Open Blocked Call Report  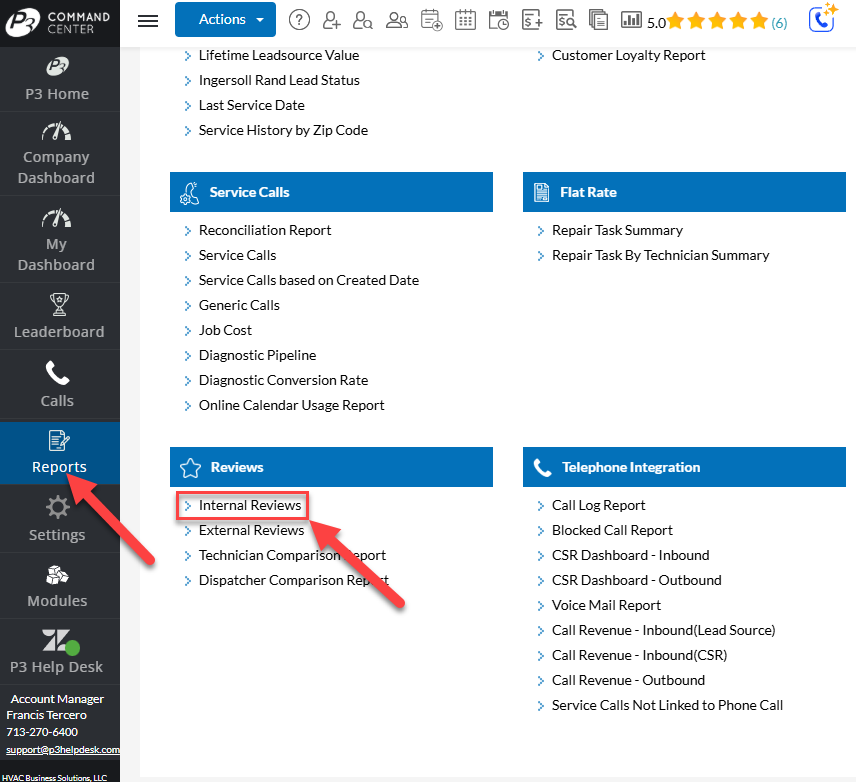tap(612, 531)
